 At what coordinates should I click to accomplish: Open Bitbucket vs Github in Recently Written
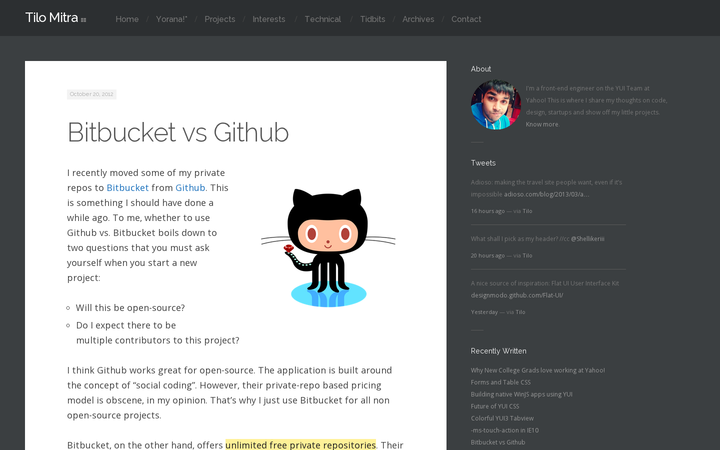[498, 442]
